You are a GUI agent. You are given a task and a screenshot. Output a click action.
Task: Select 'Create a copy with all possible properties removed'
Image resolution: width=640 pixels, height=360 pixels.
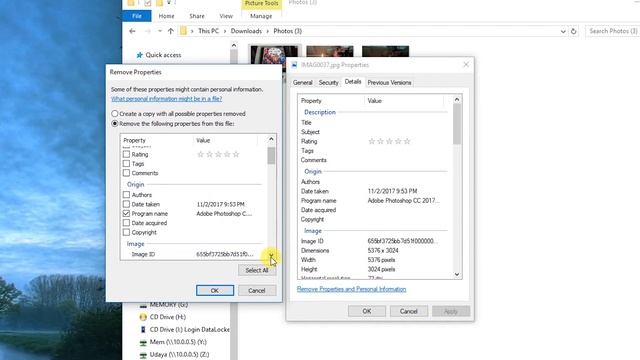115,113
